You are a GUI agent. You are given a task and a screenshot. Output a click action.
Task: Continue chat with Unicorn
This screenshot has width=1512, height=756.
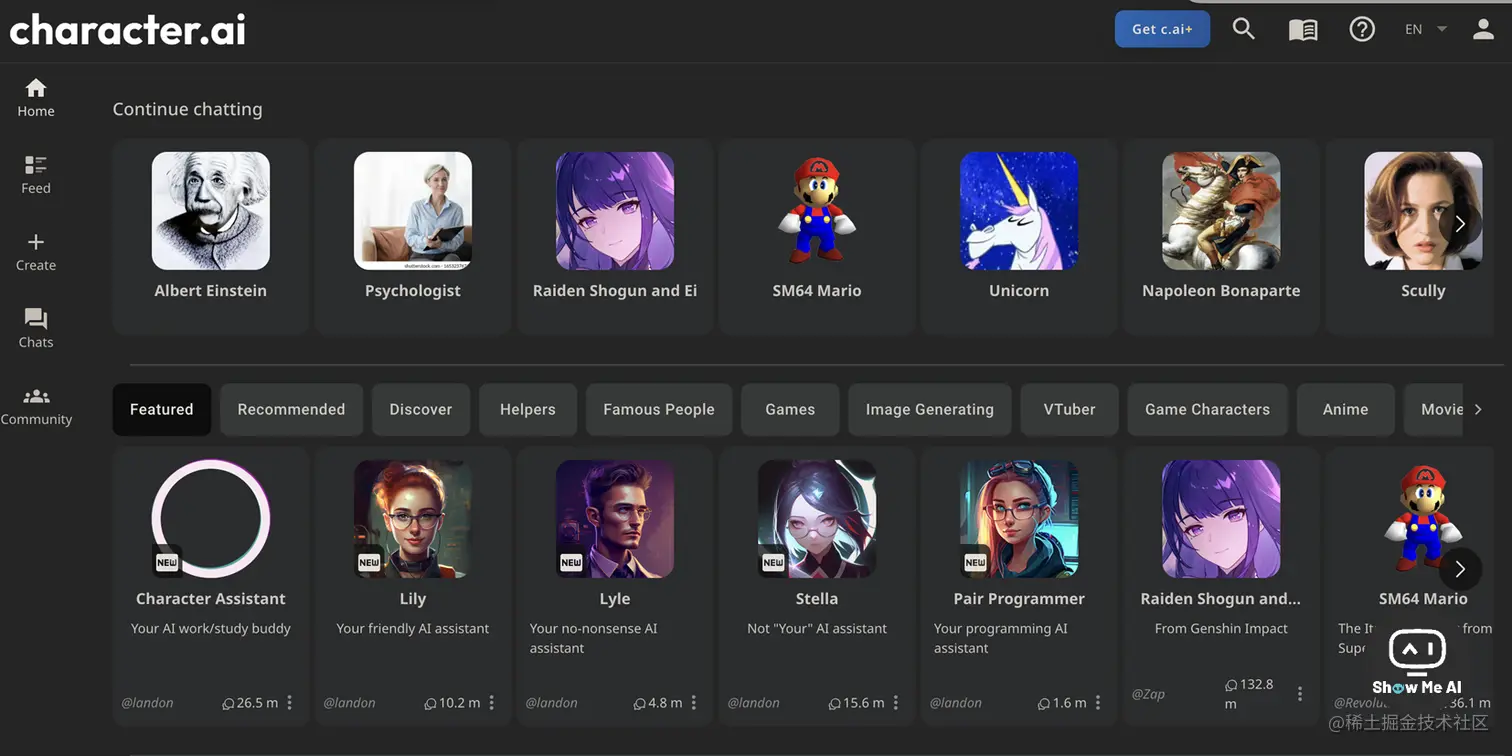(1019, 237)
